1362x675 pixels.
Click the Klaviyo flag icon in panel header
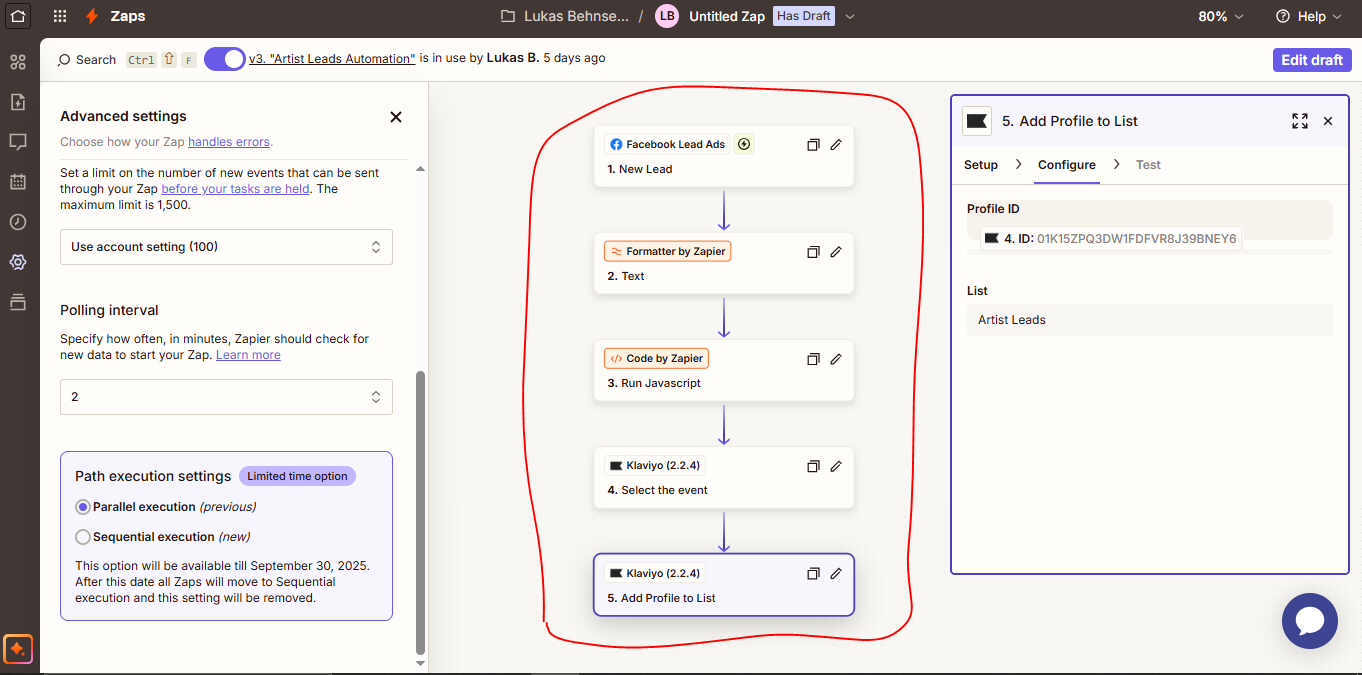977,121
